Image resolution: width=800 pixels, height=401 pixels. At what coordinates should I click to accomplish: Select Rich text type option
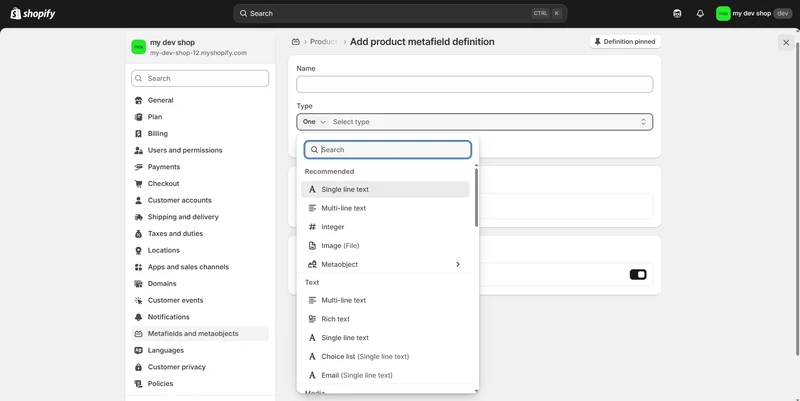[385, 319]
